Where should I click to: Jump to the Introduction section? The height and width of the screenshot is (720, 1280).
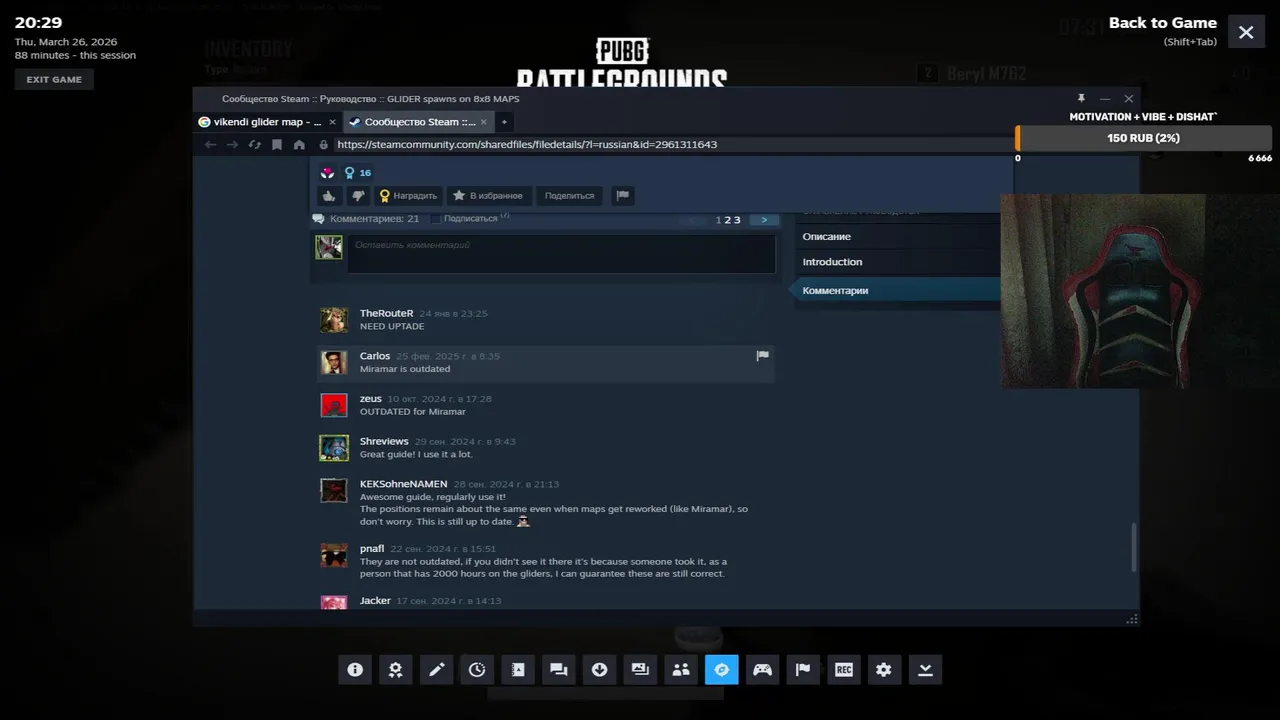click(832, 262)
